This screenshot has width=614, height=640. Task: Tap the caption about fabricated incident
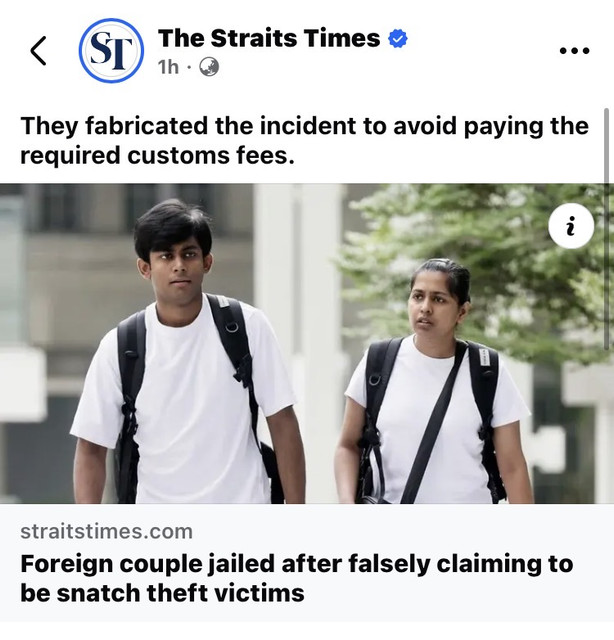(305, 140)
